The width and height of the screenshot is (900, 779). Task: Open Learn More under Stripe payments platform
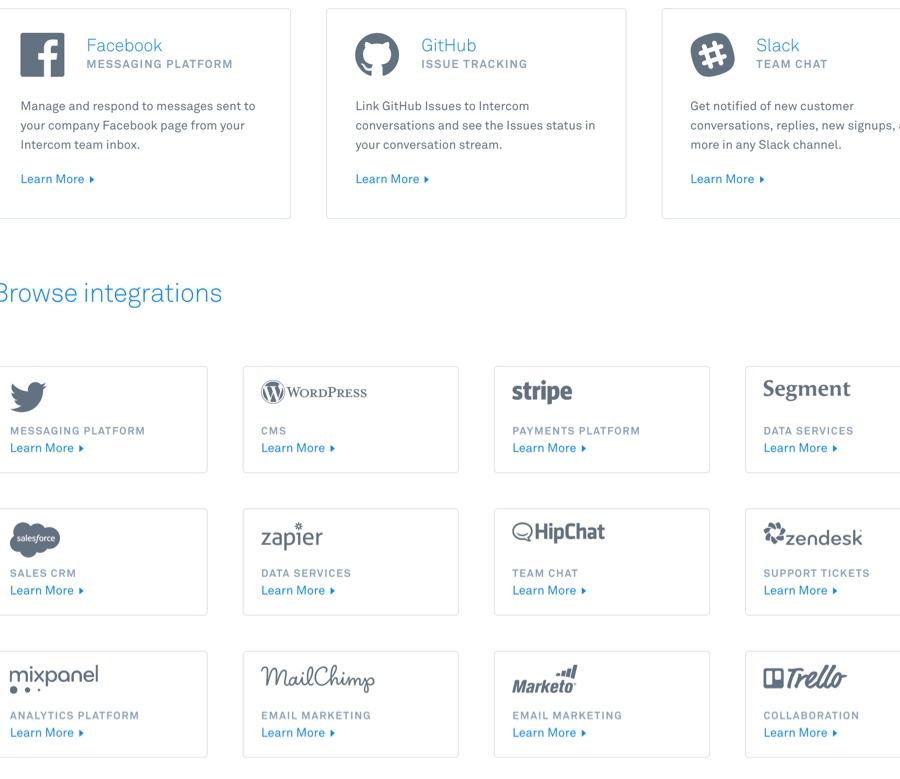point(549,448)
